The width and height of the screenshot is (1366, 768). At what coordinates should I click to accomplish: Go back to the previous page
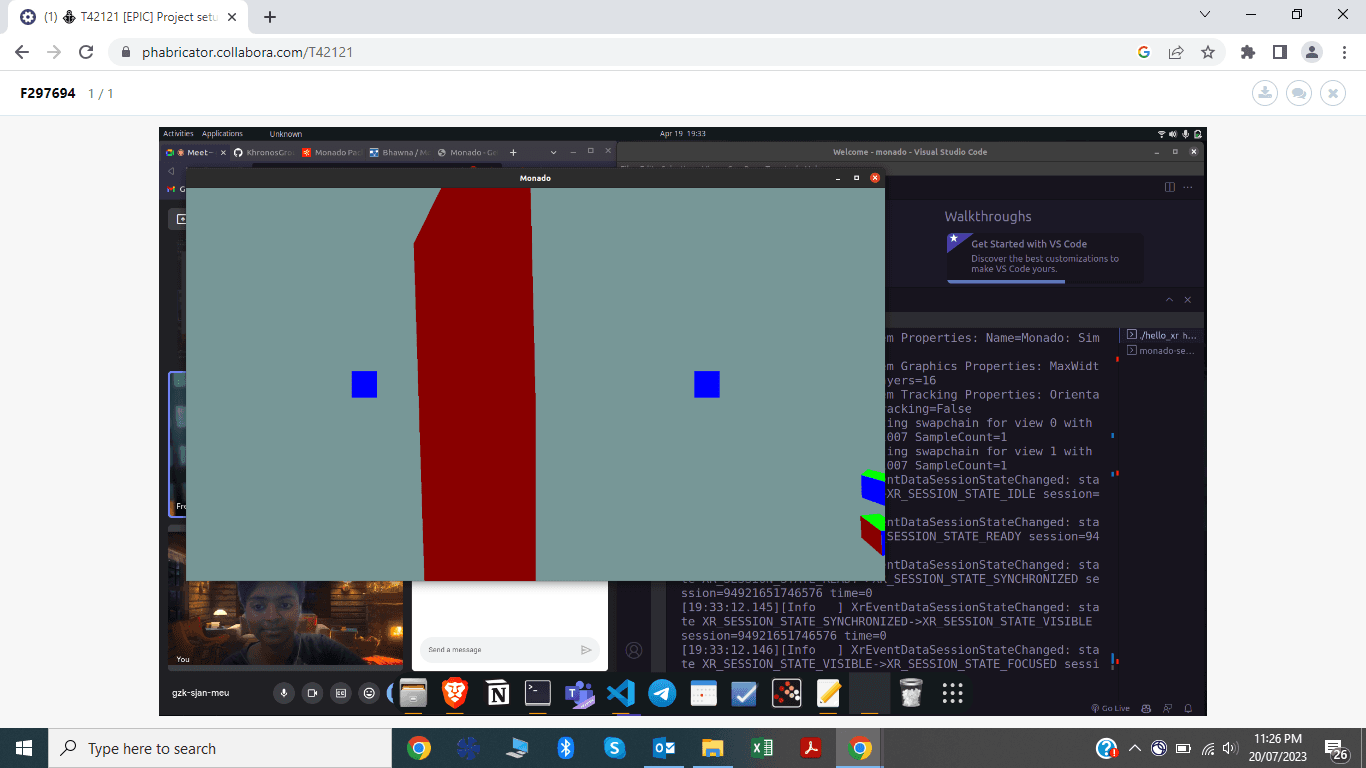22,52
